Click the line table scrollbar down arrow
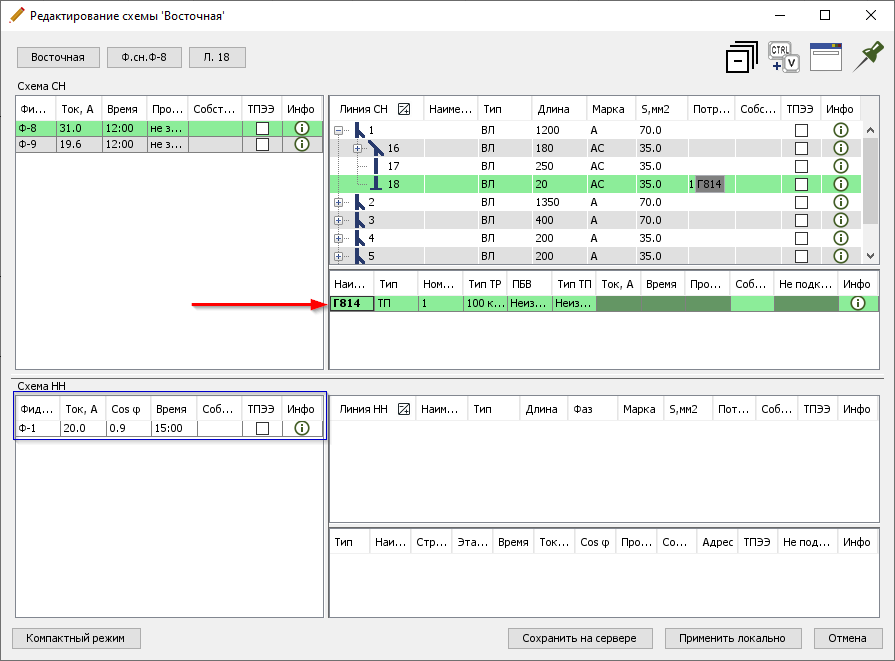Image resolution: width=895 pixels, height=661 pixels. coord(870,256)
